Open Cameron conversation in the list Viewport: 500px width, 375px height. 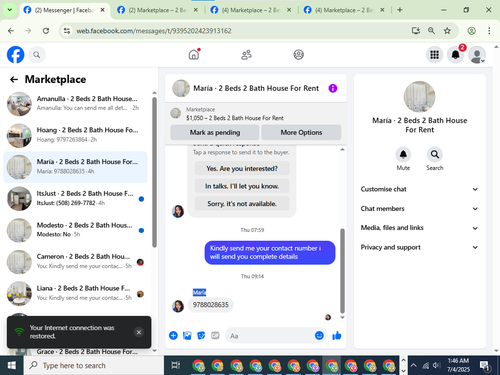point(76,261)
